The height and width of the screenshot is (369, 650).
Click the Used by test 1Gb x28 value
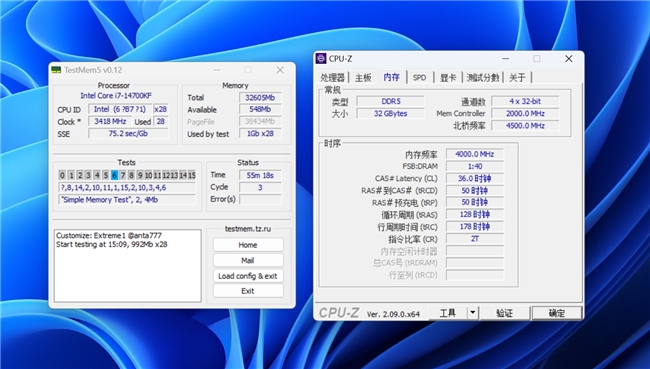[x=260, y=134]
